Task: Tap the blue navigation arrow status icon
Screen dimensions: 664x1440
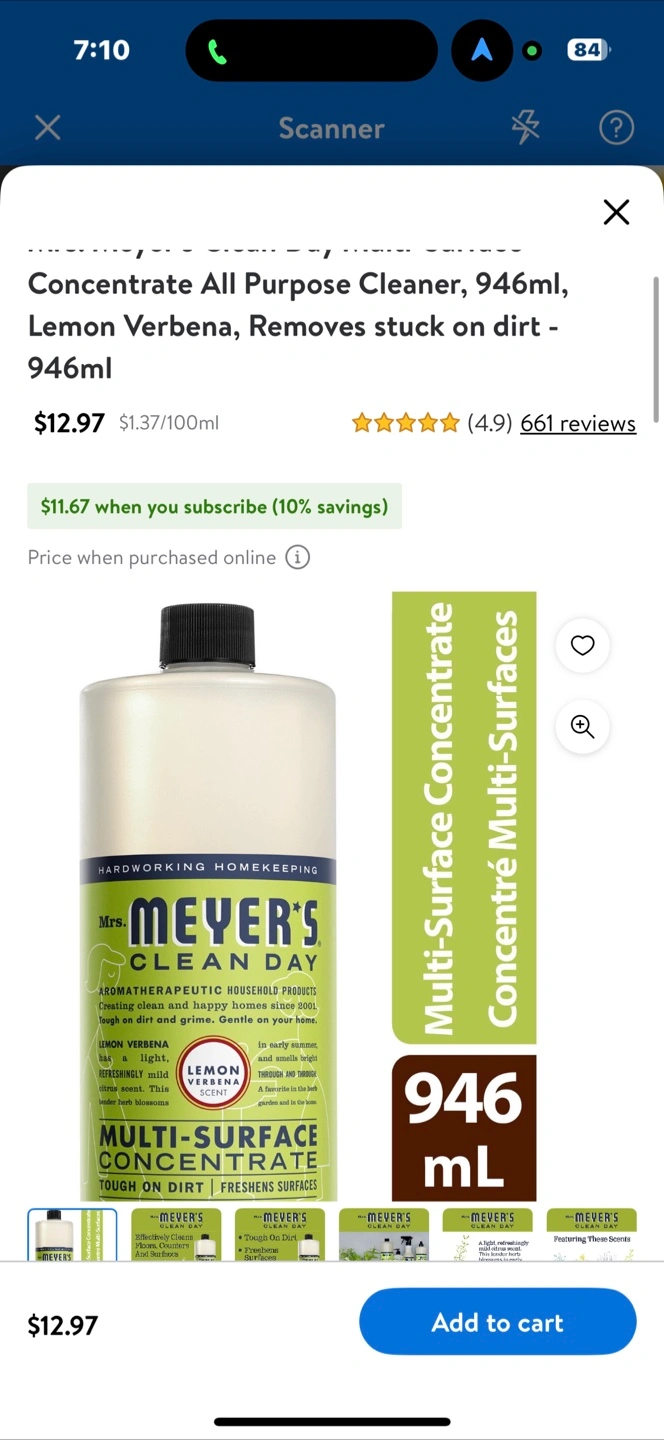Action: [481, 50]
